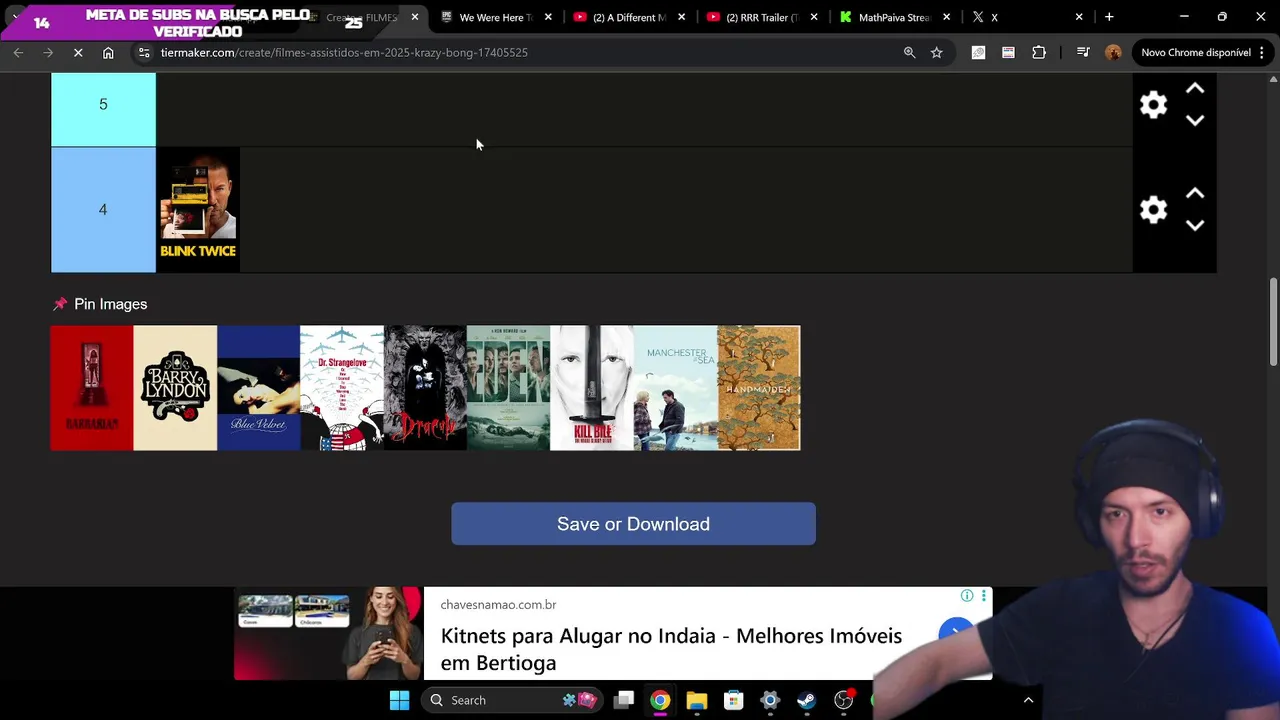Select the Manchester by the Sea poster

pos(675,388)
